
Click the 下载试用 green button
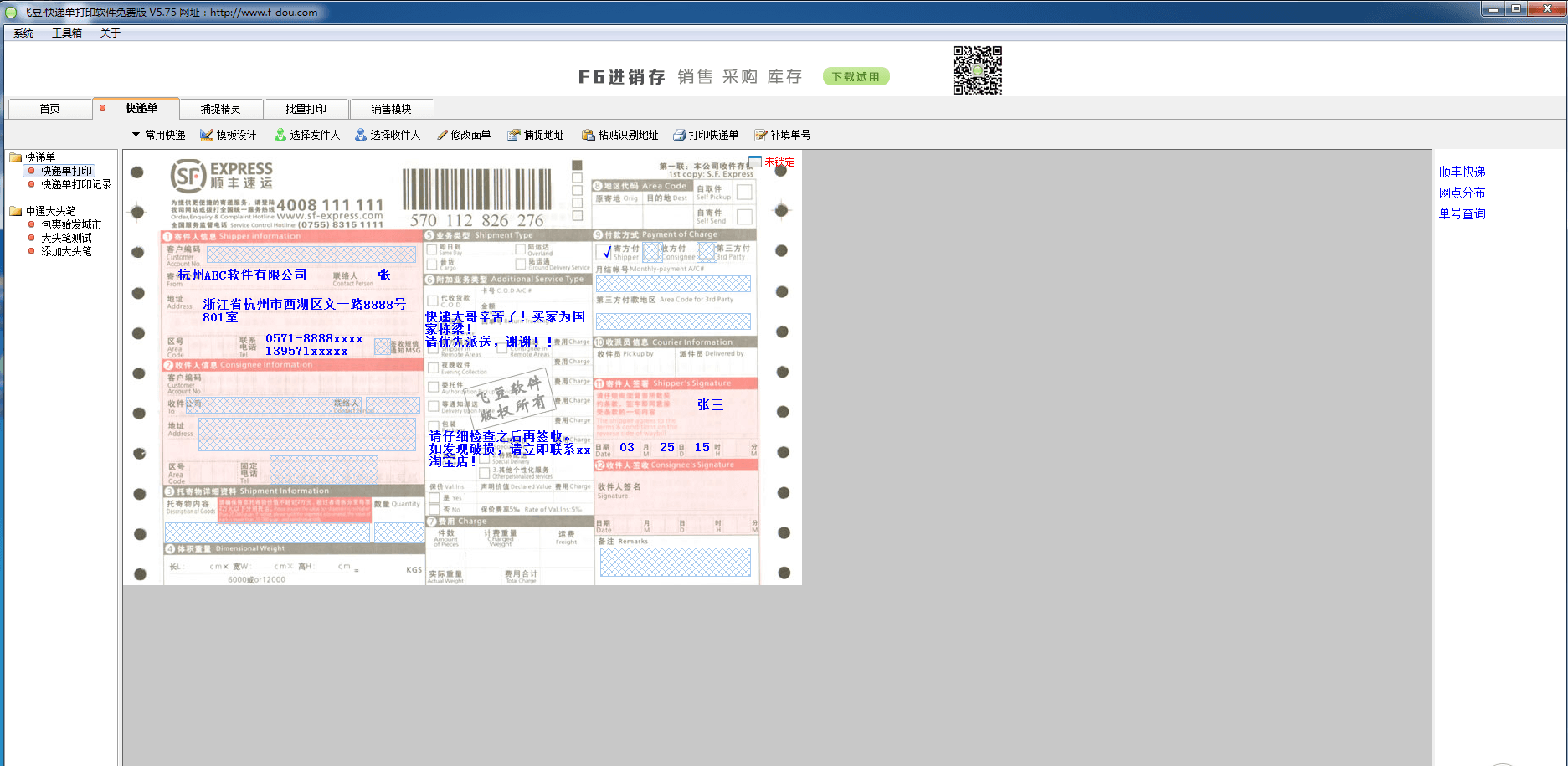click(x=856, y=76)
